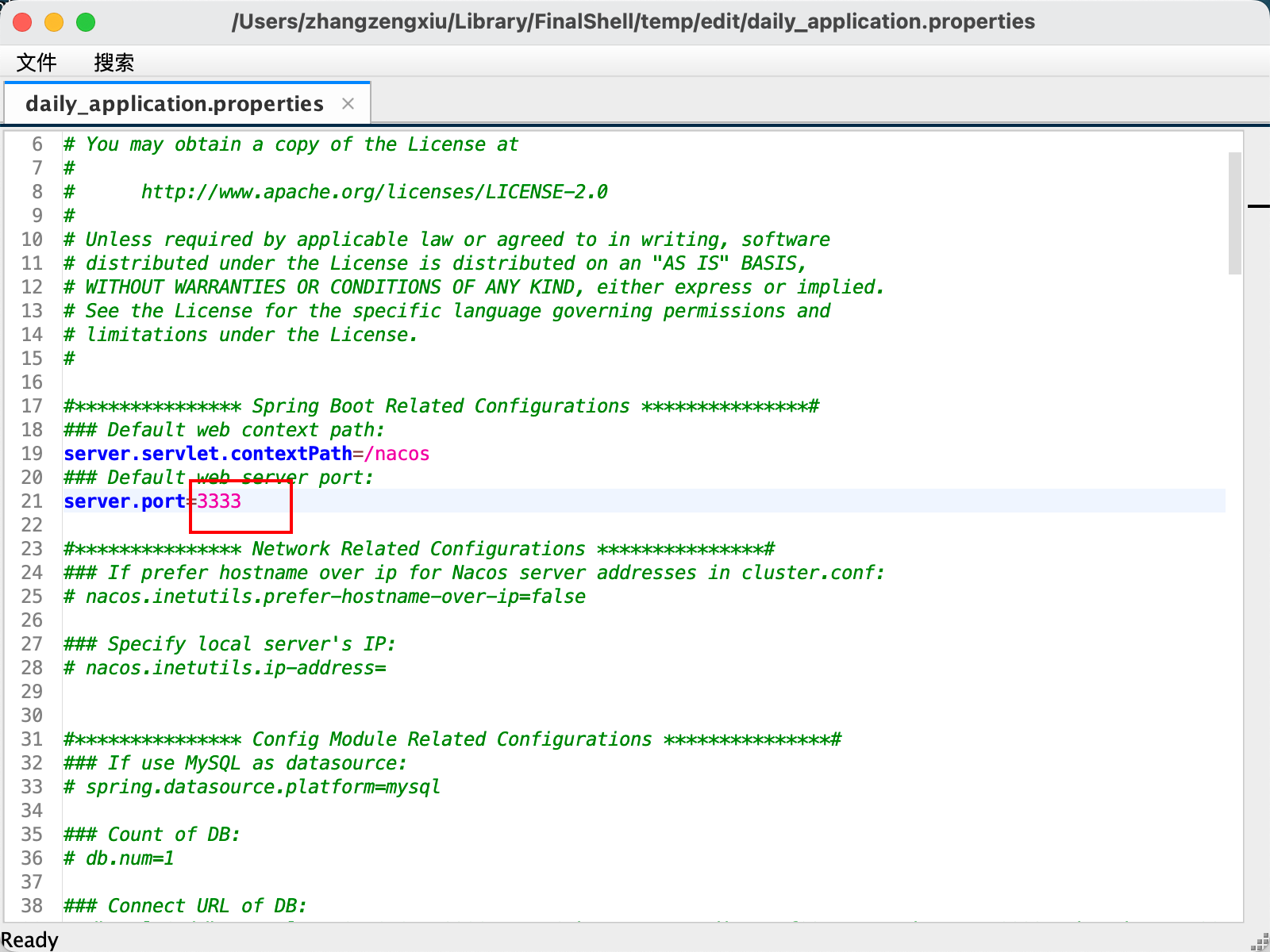Click the '# spring.datasource.platform=mysql' line
Screen dimensions: 1270x952
(x=252, y=787)
